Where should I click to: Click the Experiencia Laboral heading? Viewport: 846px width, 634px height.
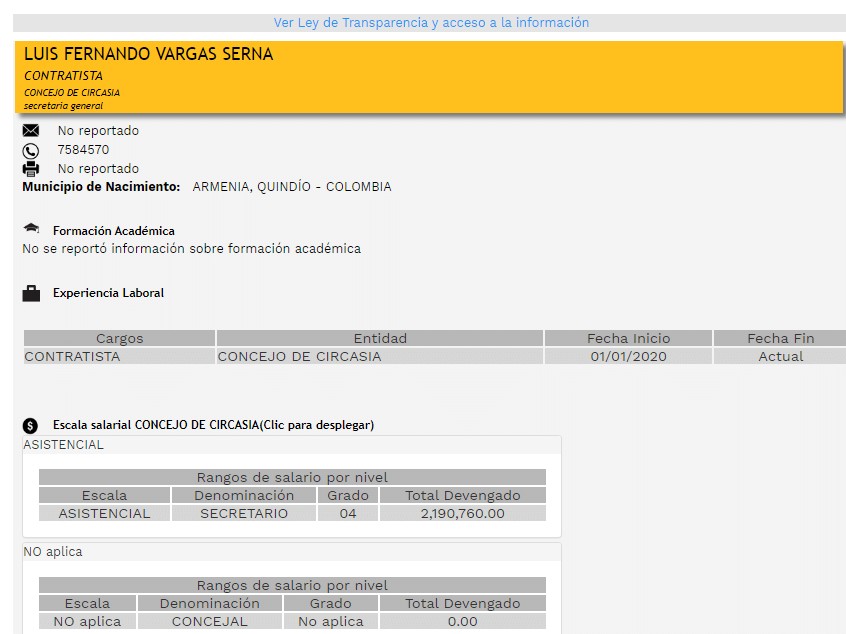point(108,293)
